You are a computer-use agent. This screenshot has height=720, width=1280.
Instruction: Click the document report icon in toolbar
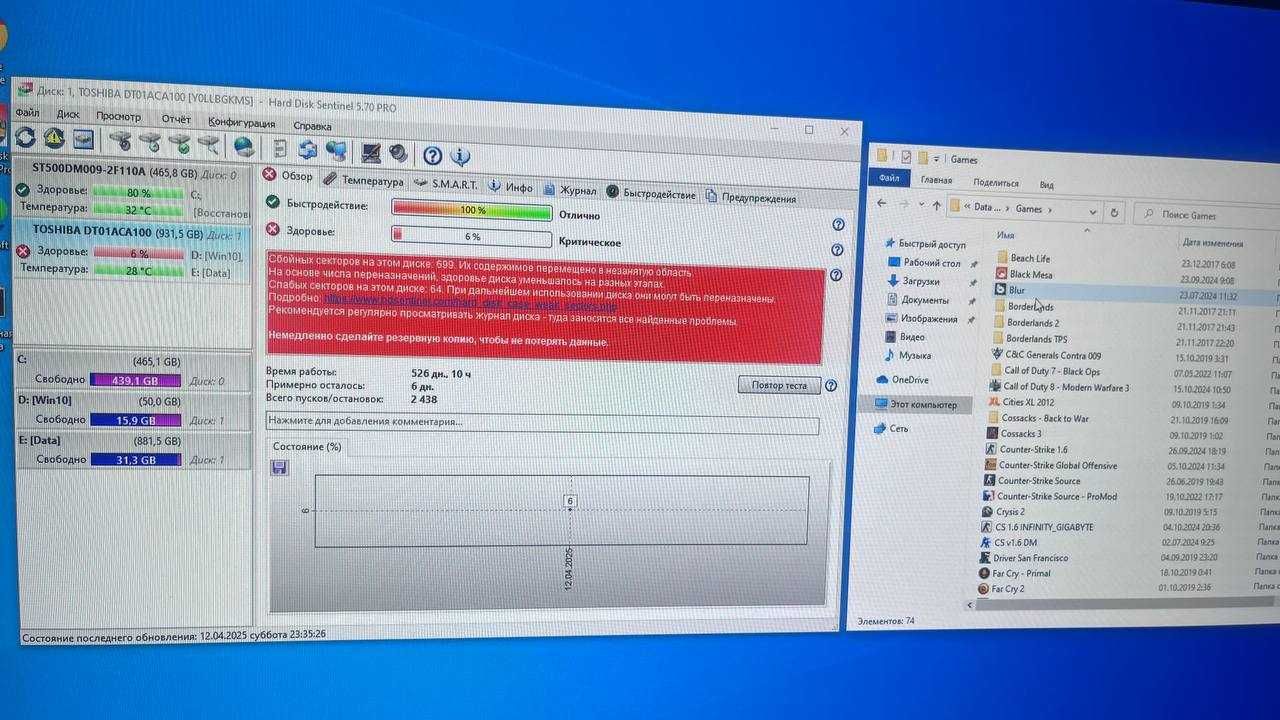coord(279,148)
